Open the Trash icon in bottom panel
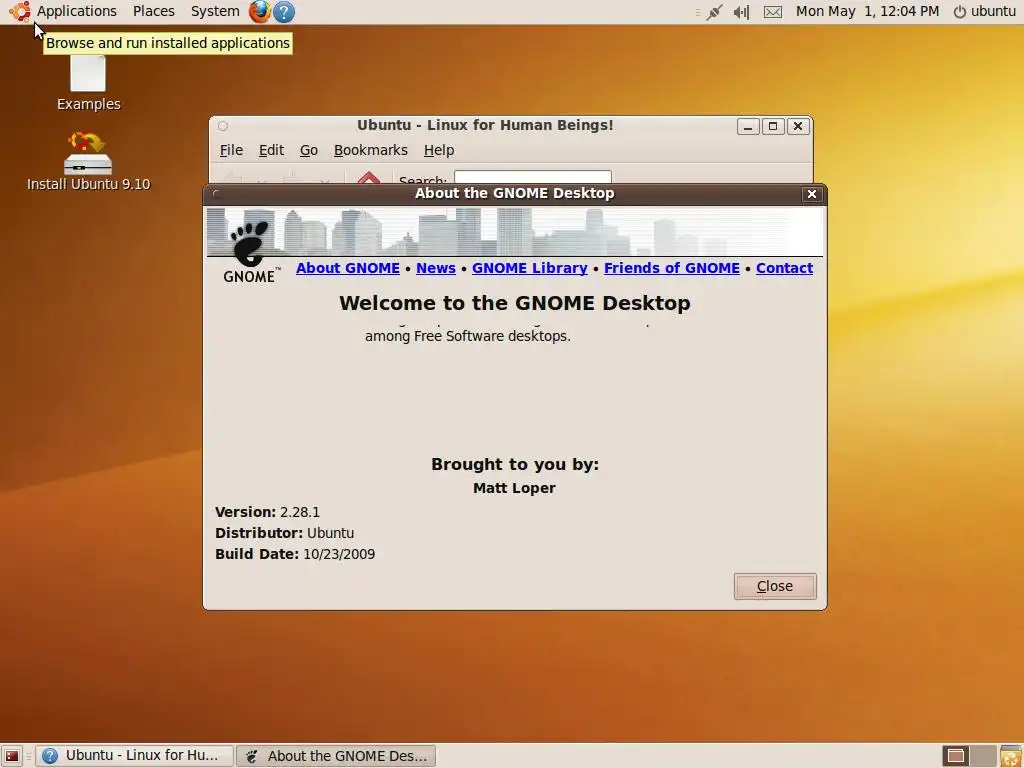The height and width of the screenshot is (768, 1024). coord(1011,756)
